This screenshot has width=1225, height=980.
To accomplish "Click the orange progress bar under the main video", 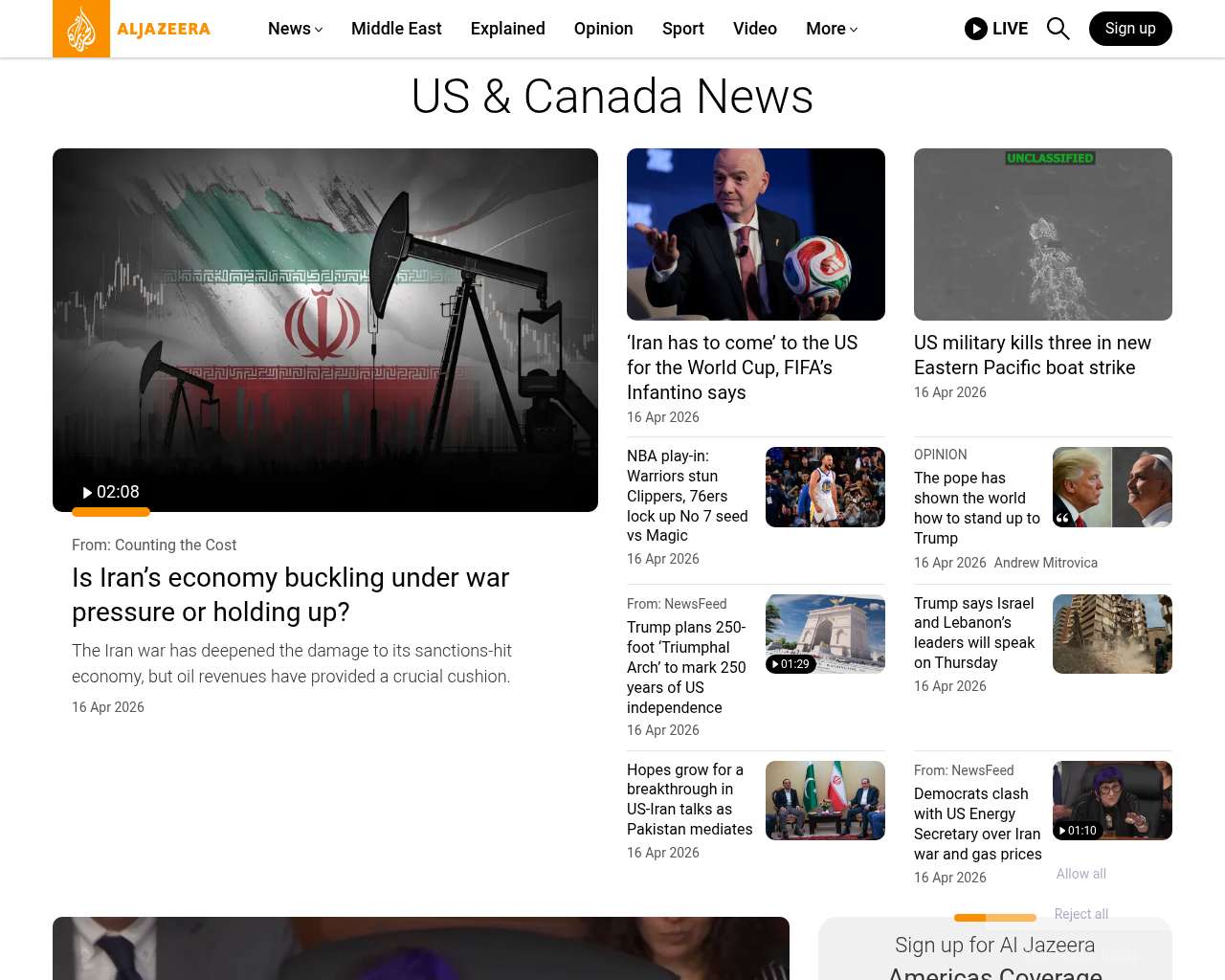I will pyautogui.click(x=111, y=512).
